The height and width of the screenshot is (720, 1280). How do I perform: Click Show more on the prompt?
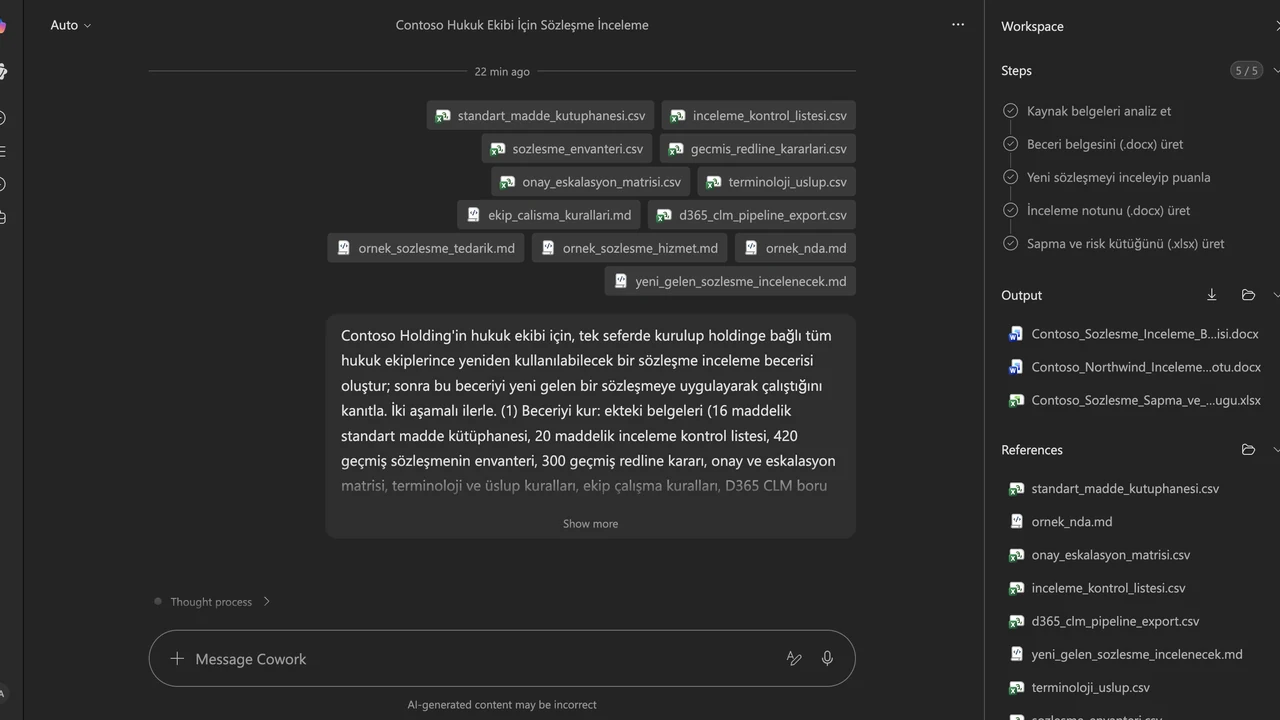coord(590,523)
